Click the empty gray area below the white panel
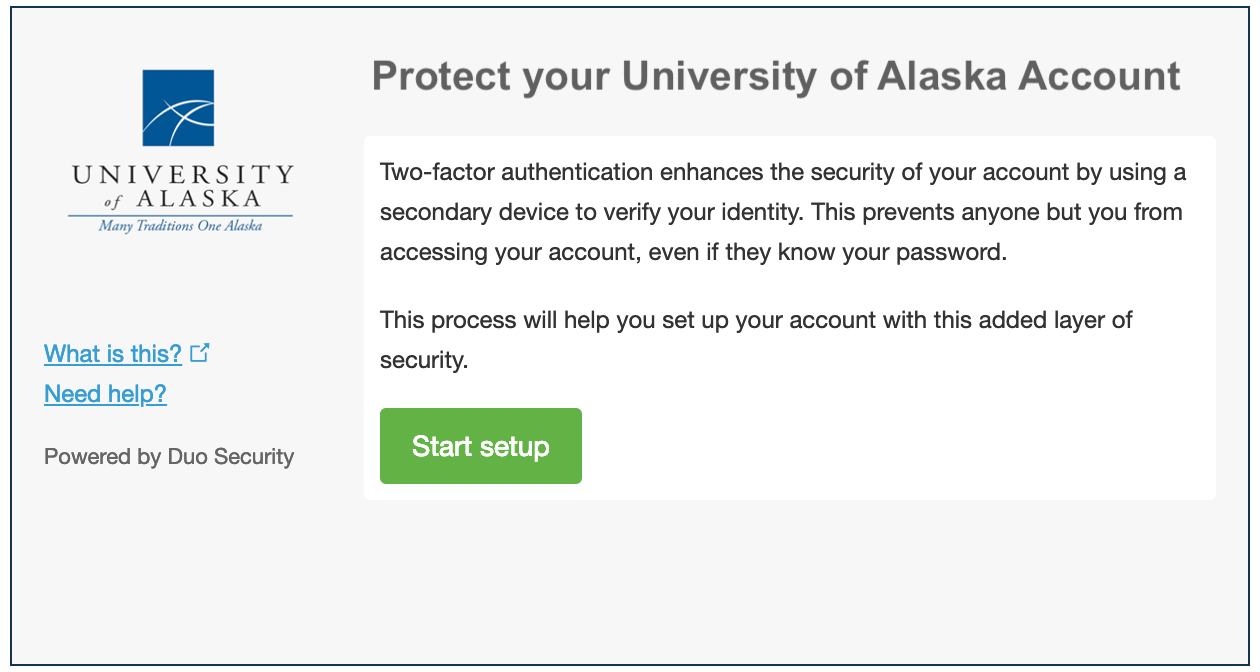The height and width of the screenshot is (672, 1260). coord(790,580)
